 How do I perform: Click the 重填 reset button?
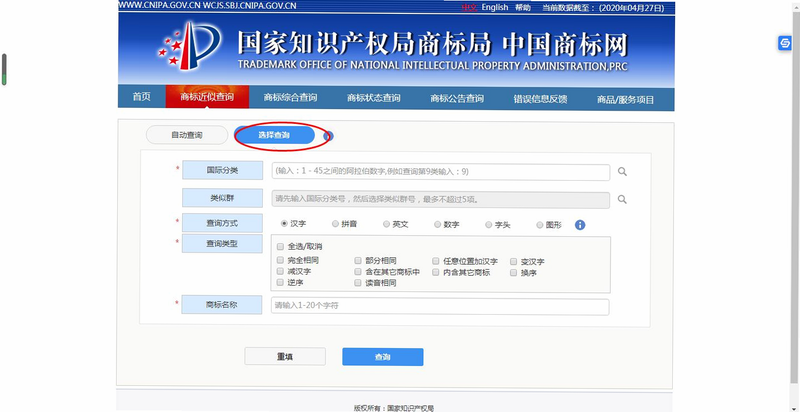[285, 356]
